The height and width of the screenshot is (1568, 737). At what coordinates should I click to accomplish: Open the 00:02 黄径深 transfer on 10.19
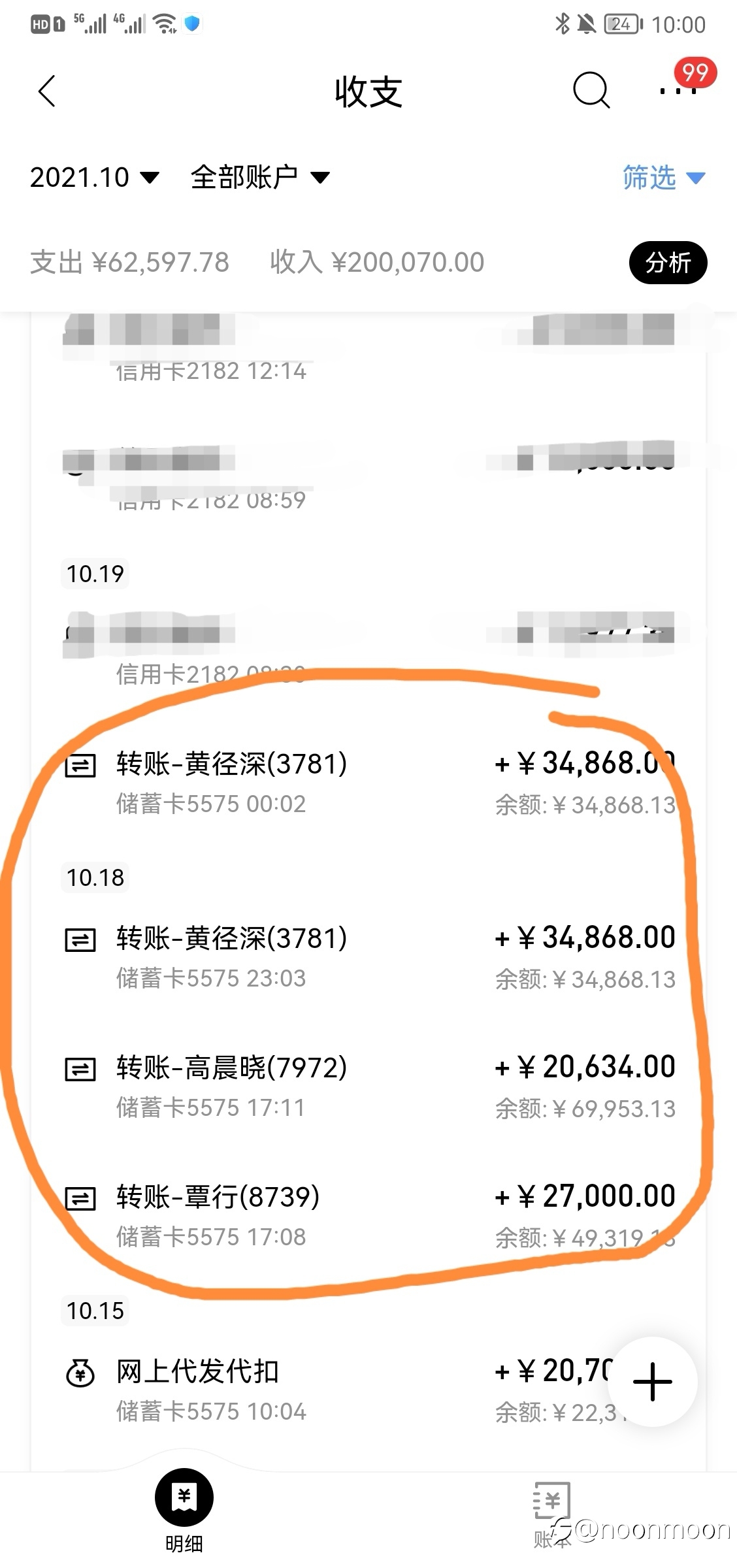tap(368, 783)
